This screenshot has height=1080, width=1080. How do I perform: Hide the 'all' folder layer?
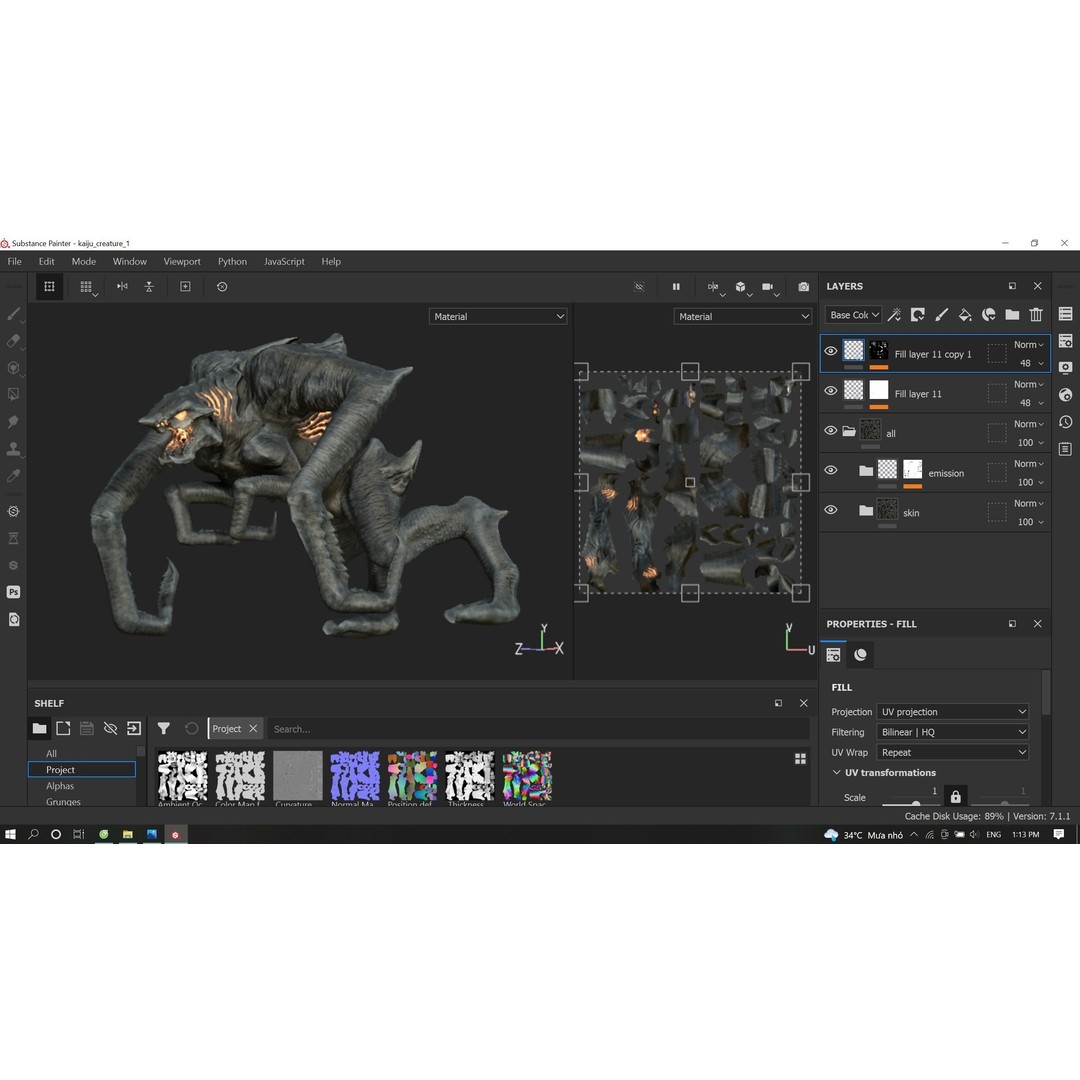click(x=831, y=430)
